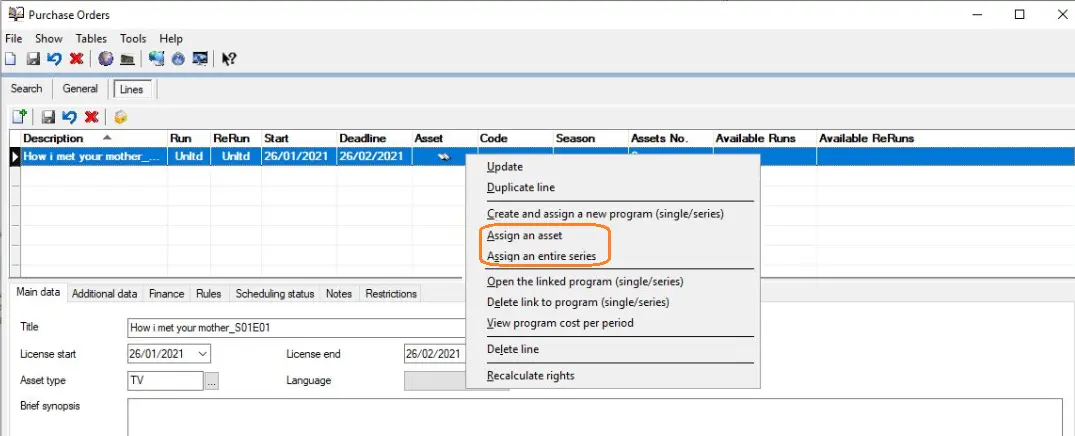The width and height of the screenshot is (1075, 436).
Task: Click the What's This help cursor icon
Action: tap(229, 59)
